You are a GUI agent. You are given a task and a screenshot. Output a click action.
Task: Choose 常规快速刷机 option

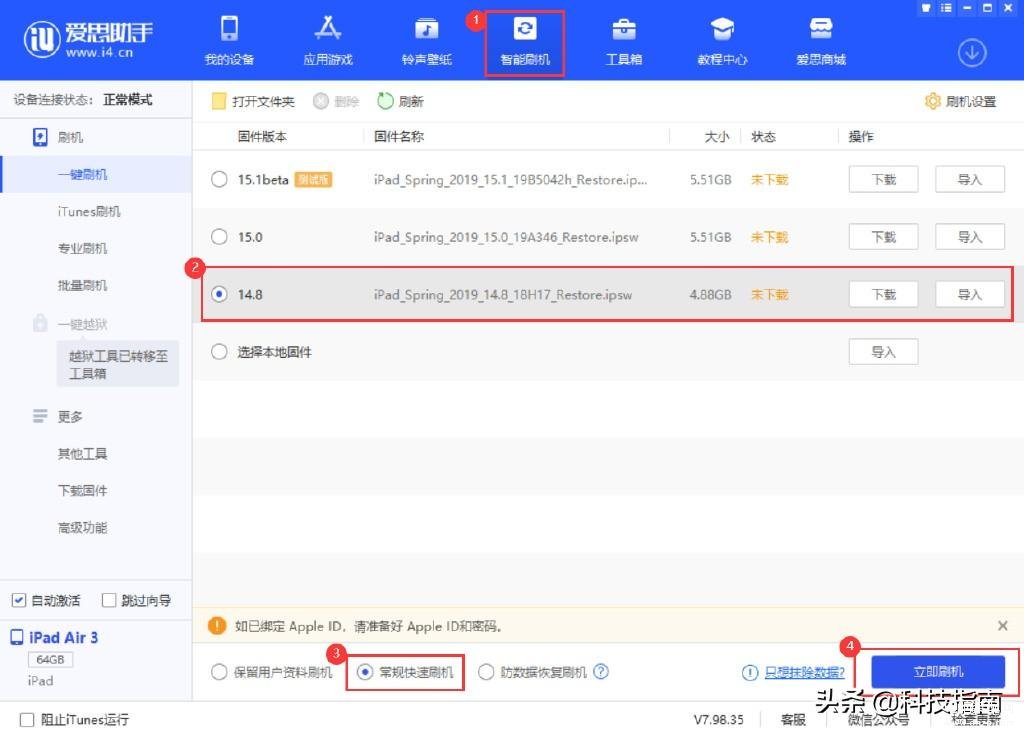coord(366,671)
